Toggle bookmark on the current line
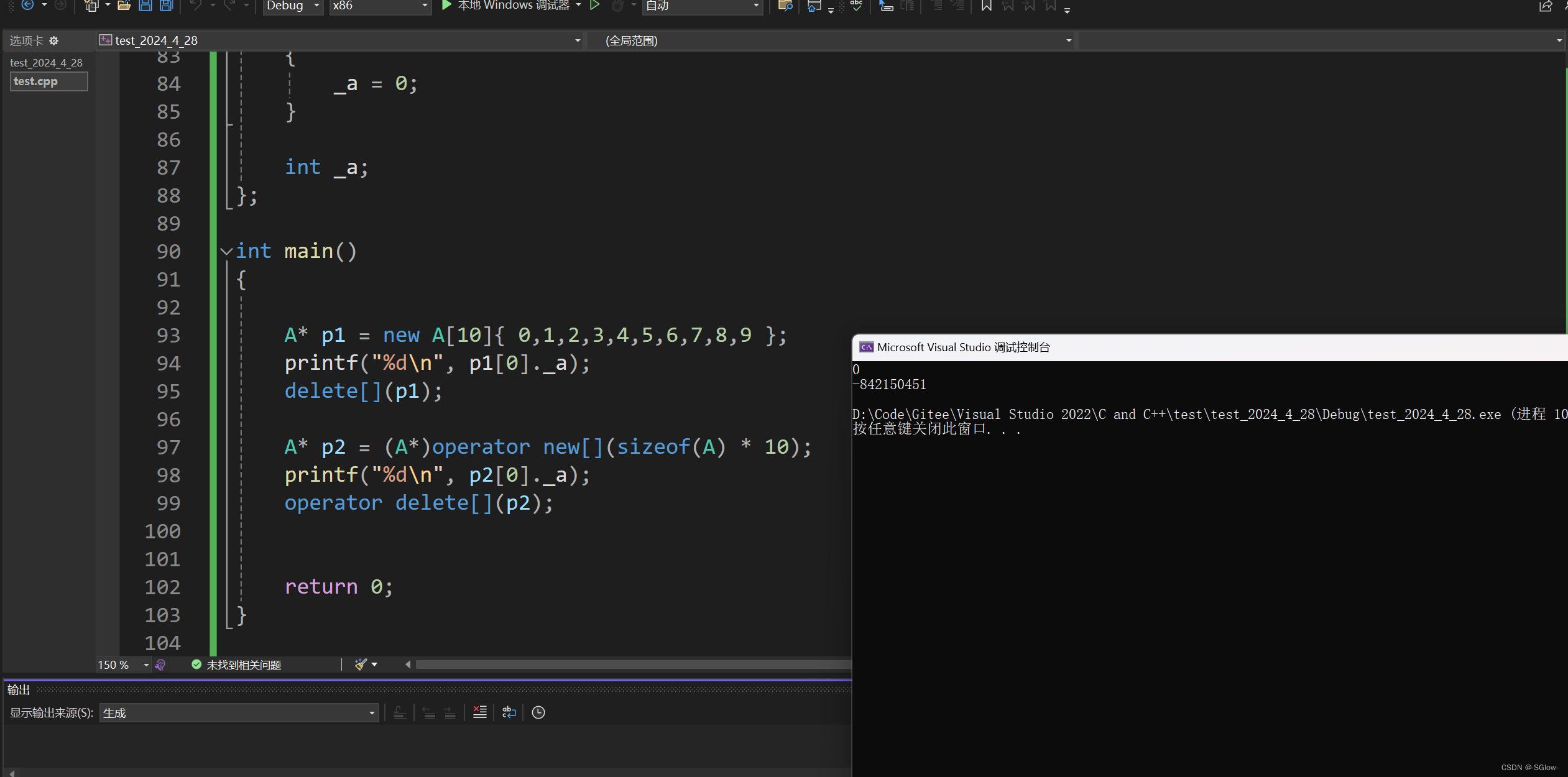Screen dimensions: 1568x777 (986, 6)
